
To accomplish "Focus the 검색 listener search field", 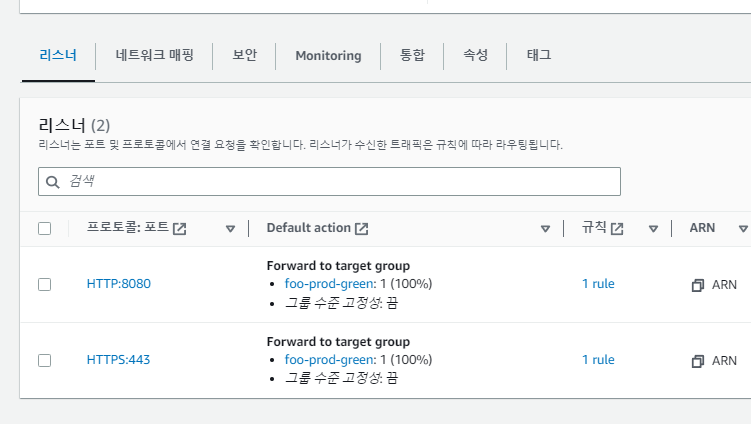I will [x=340, y=181].
